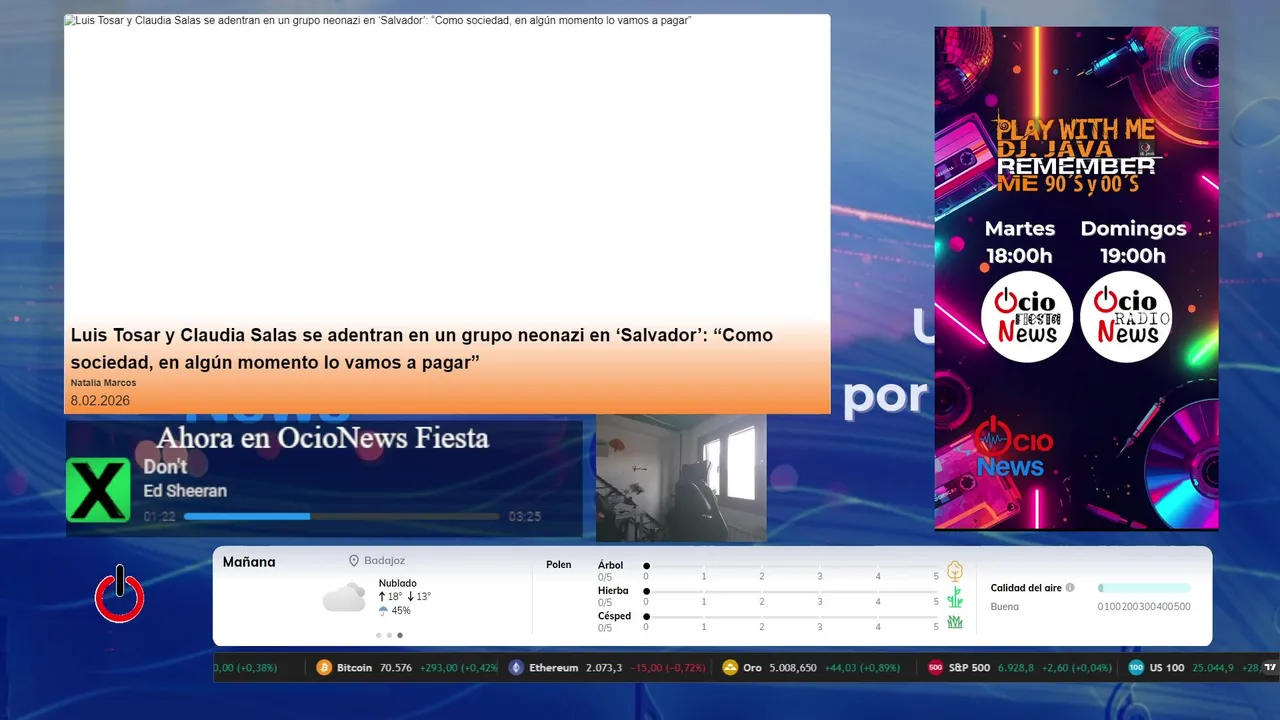Click the air quality indicator bar
This screenshot has width=1280, height=720.
(1144, 588)
